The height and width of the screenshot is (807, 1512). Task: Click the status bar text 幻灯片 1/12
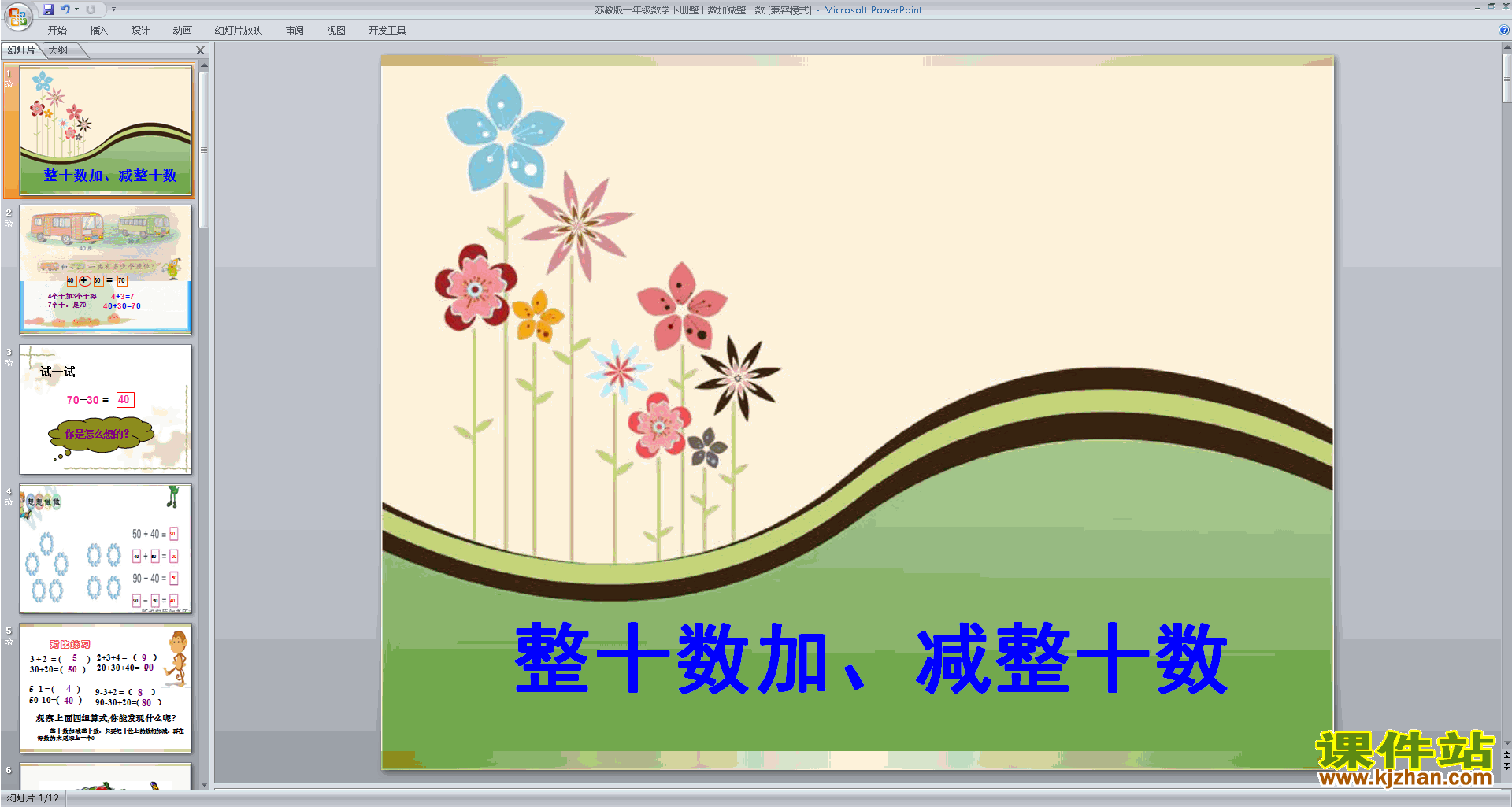(x=33, y=798)
